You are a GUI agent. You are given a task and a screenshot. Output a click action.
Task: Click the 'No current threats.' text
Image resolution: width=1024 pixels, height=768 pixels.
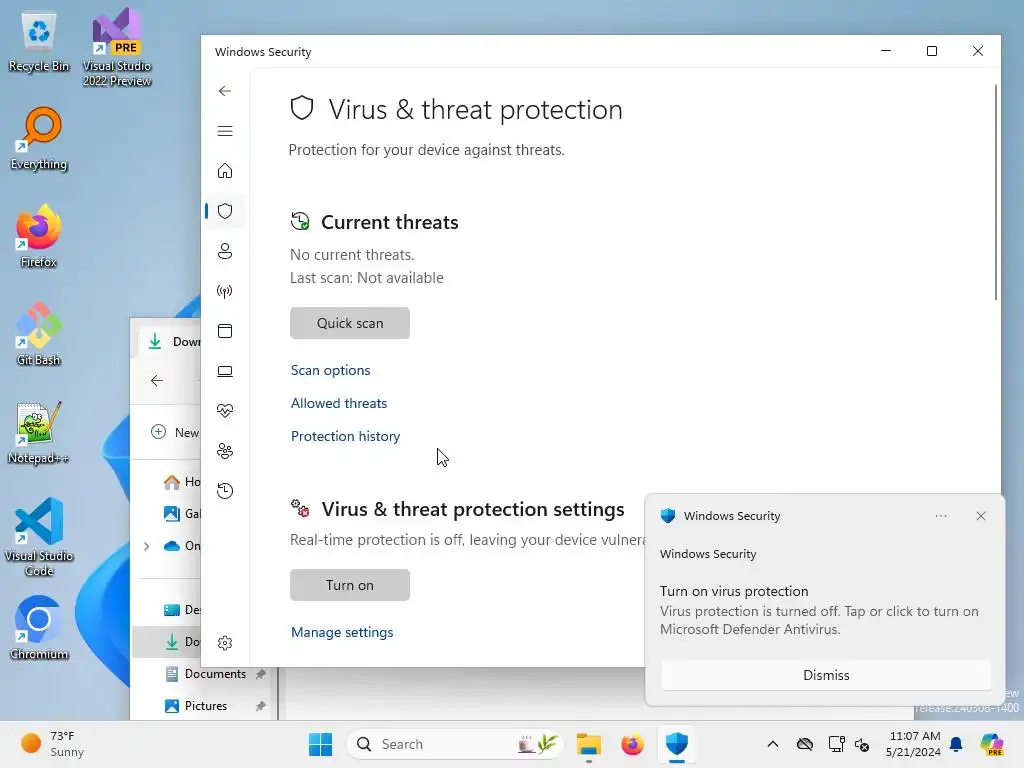(352, 255)
